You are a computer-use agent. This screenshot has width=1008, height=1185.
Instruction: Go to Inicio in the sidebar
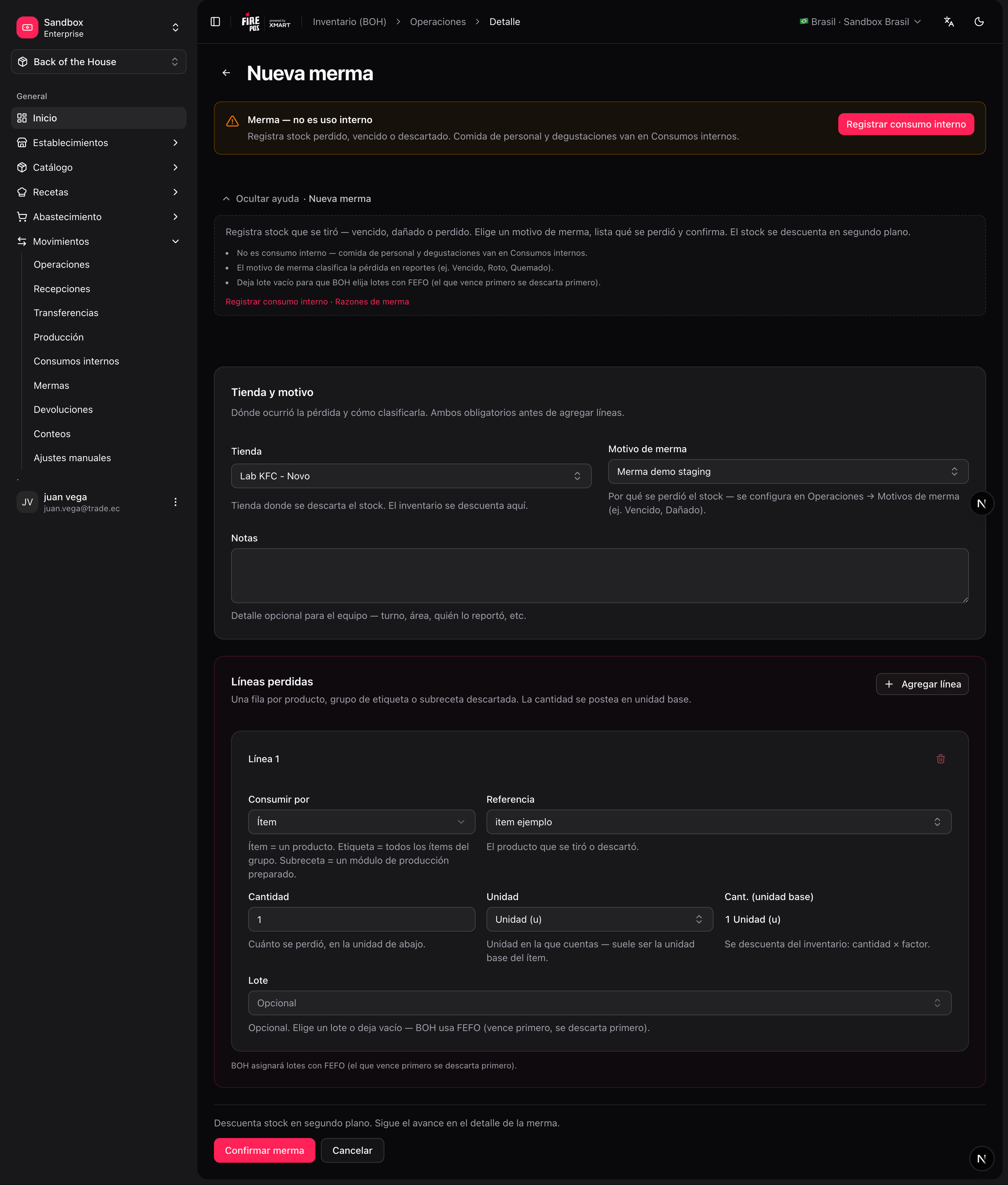[98, 118]
